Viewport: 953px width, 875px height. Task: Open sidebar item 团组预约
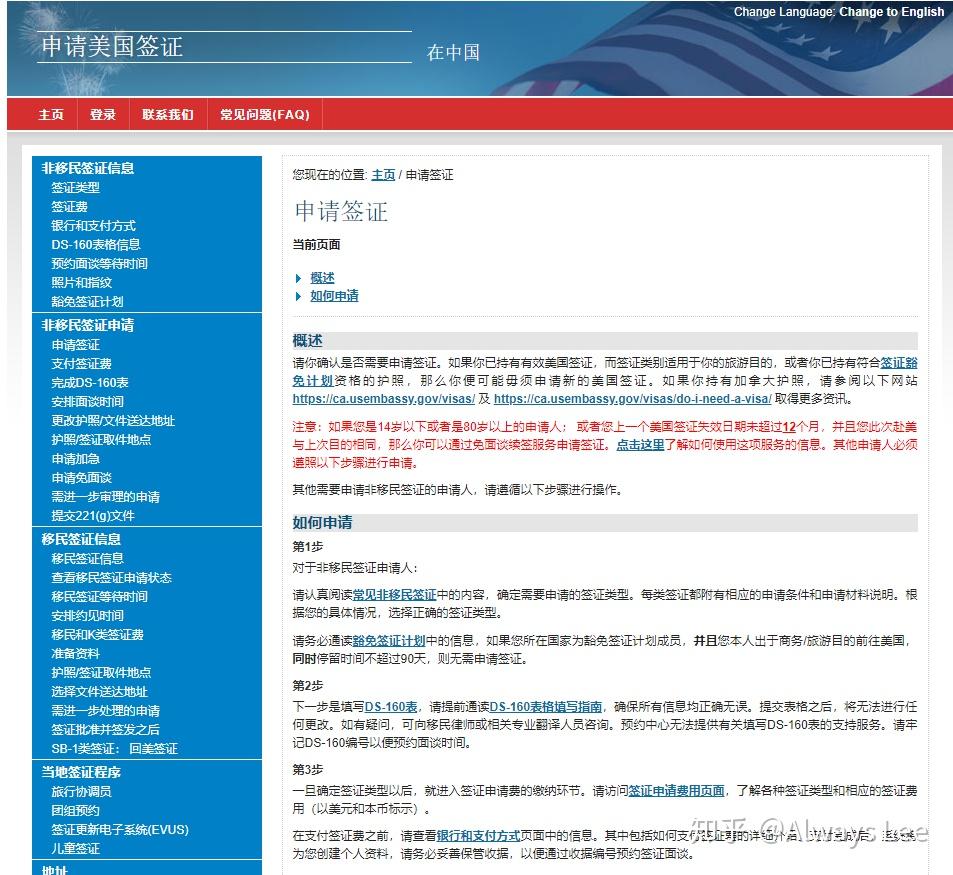pyautogui.click(x=75, y=810)
